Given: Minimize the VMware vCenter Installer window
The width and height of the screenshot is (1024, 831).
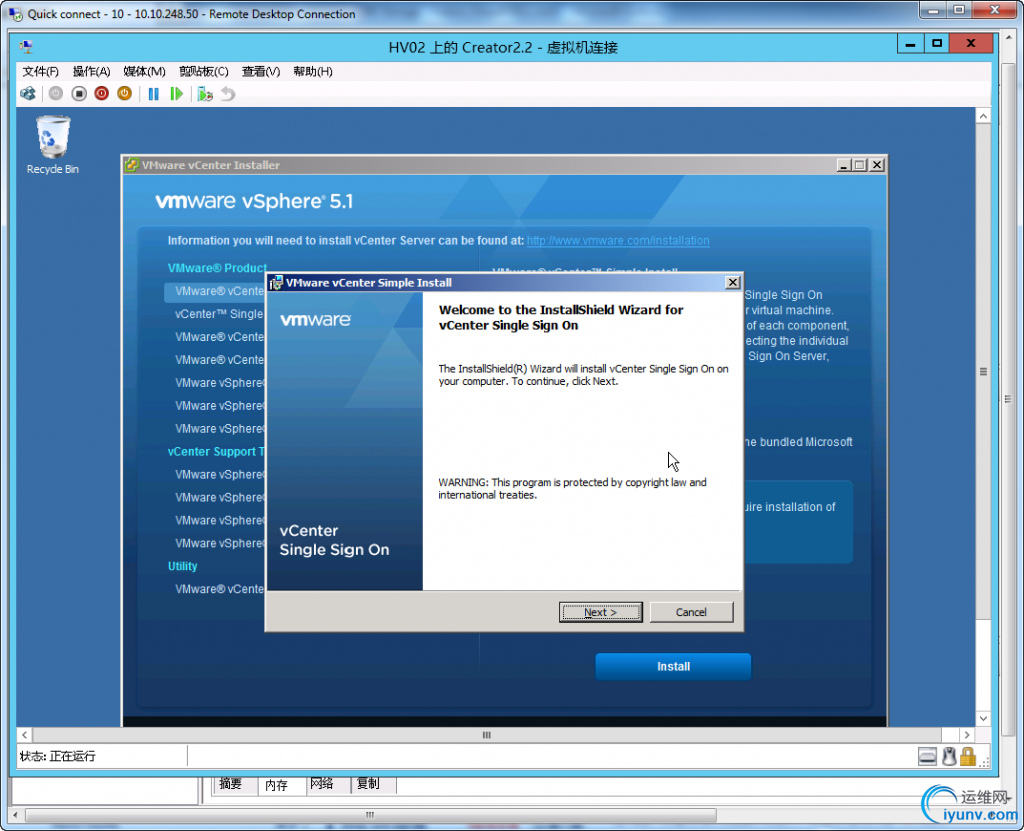Looking at the screenshot, I should pos(844,165).
